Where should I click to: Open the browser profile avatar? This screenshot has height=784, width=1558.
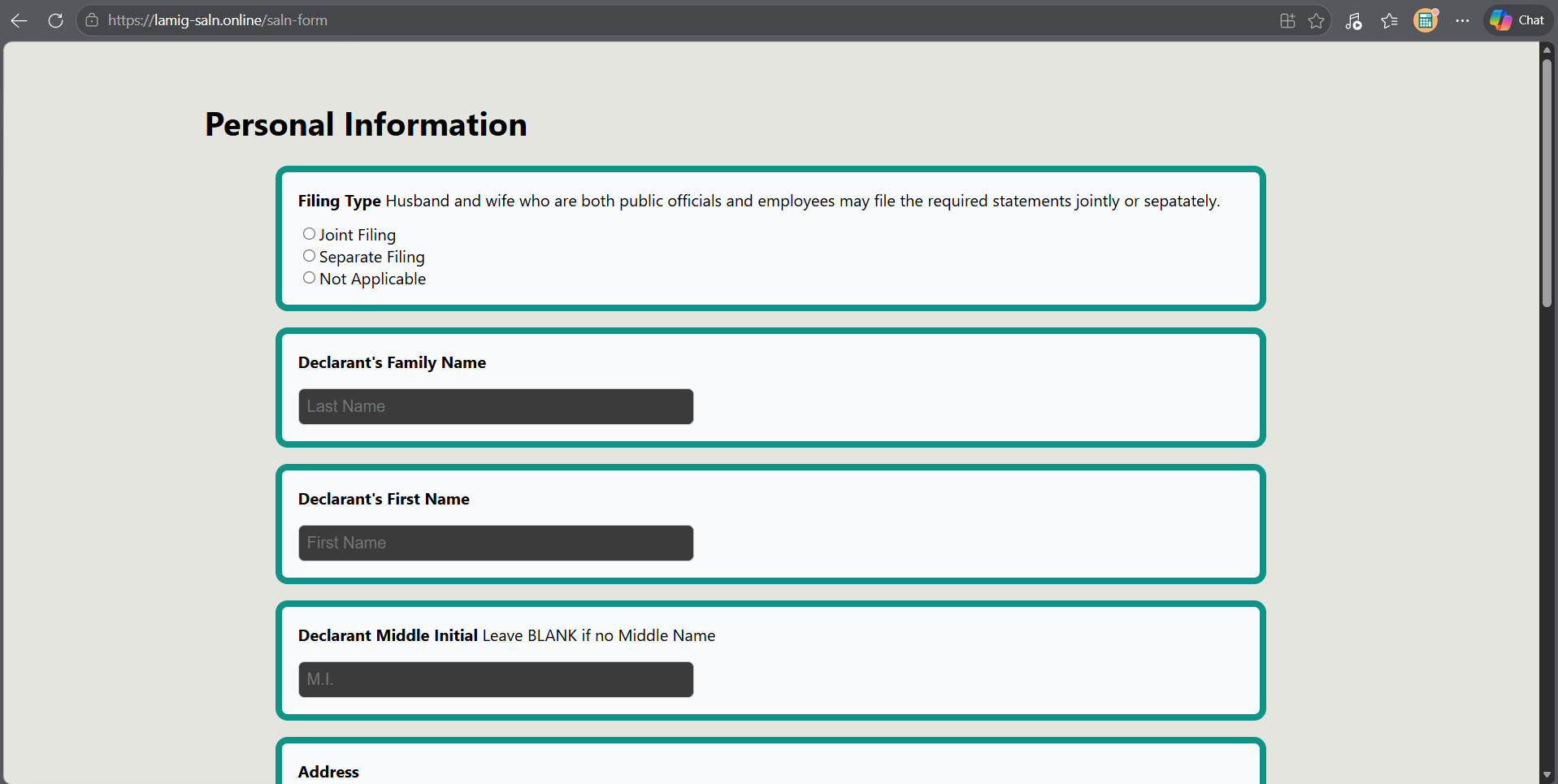1426,20
